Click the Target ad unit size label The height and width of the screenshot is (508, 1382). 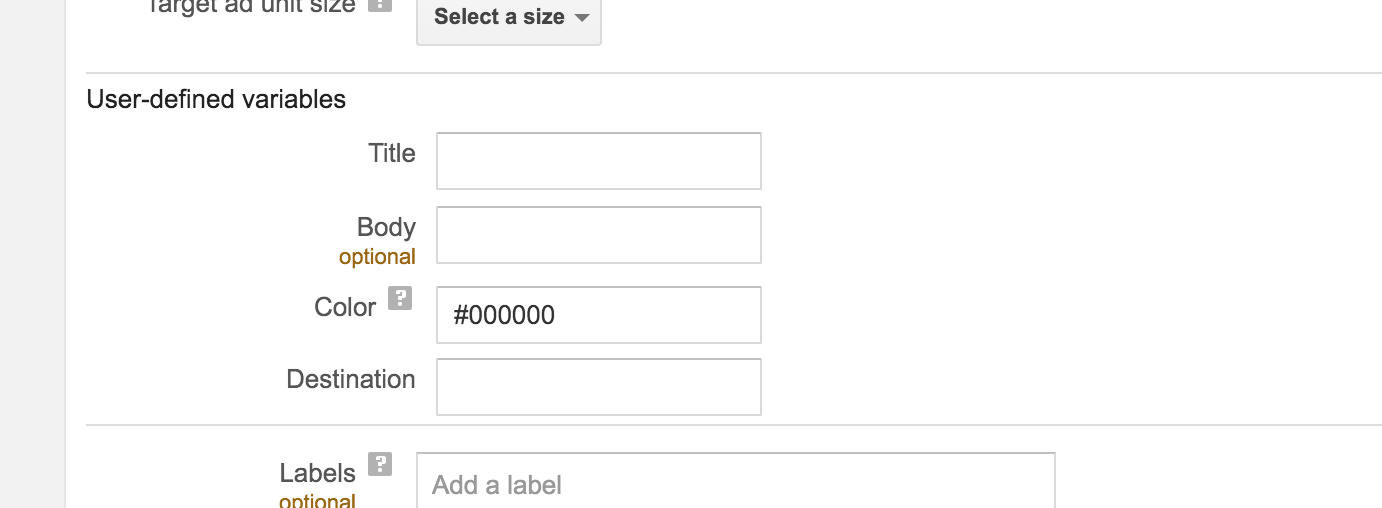pos(250,7)
